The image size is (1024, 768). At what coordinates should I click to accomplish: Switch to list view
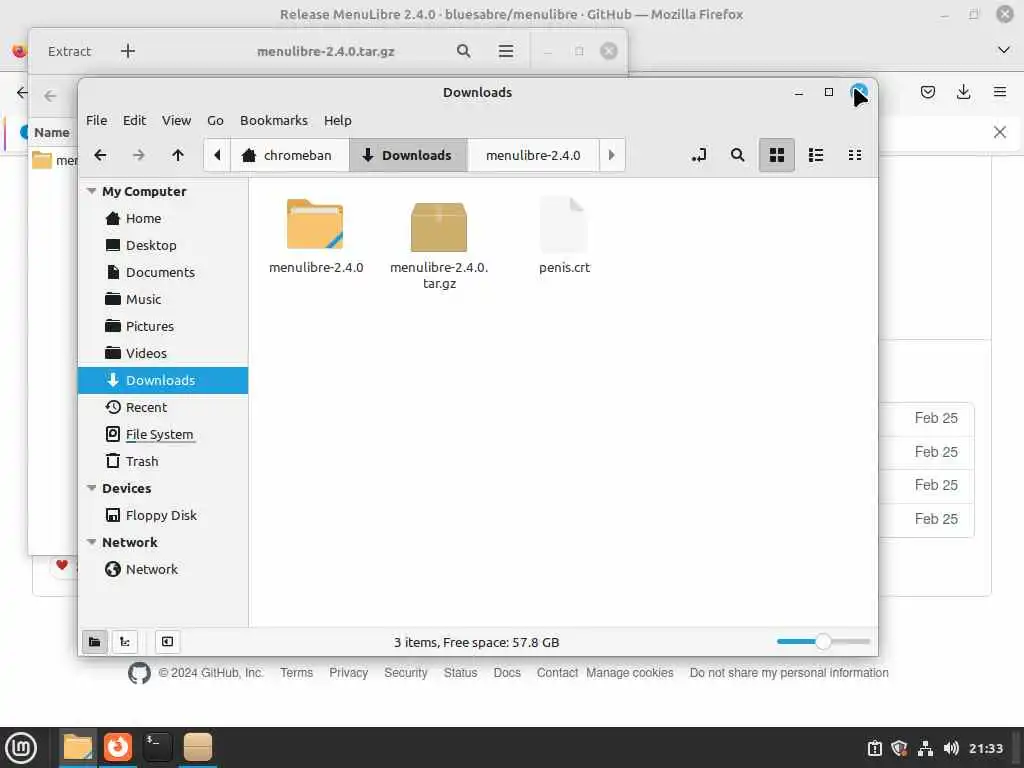click(816, 155)
